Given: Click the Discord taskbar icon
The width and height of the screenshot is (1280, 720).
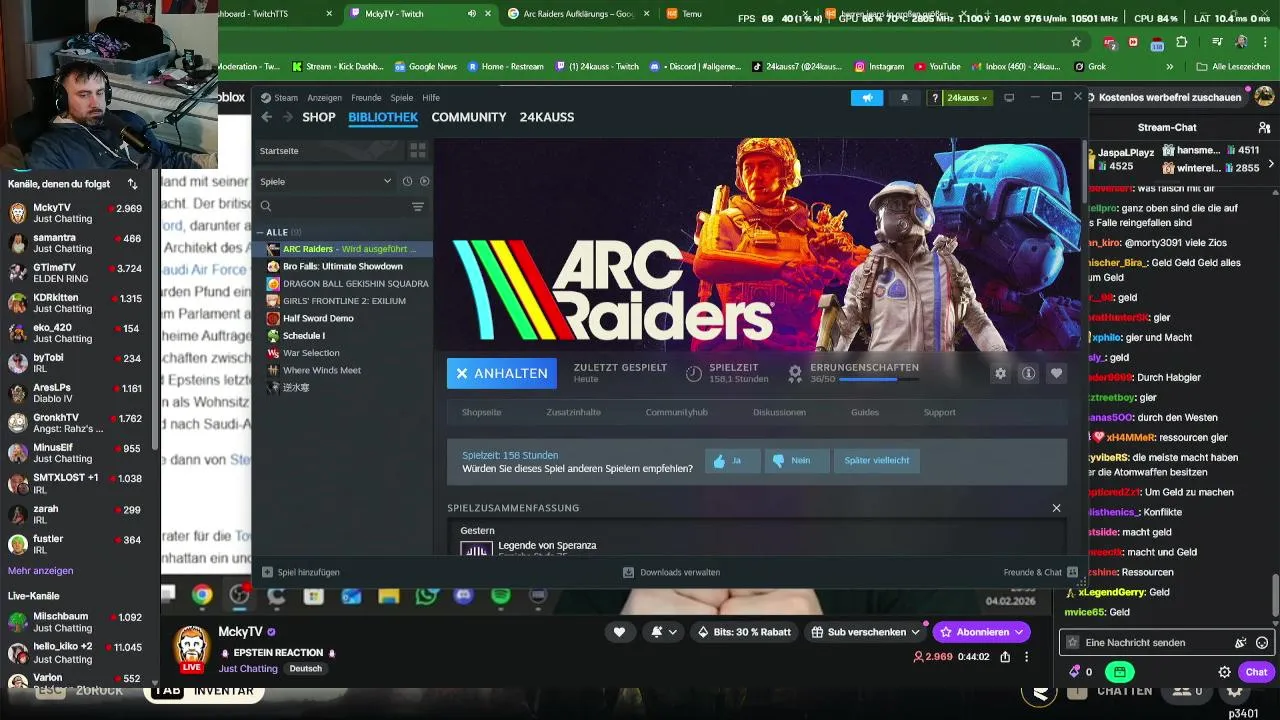Looking at the screenshot, I should pyautogui.click(x=463, y=595).
